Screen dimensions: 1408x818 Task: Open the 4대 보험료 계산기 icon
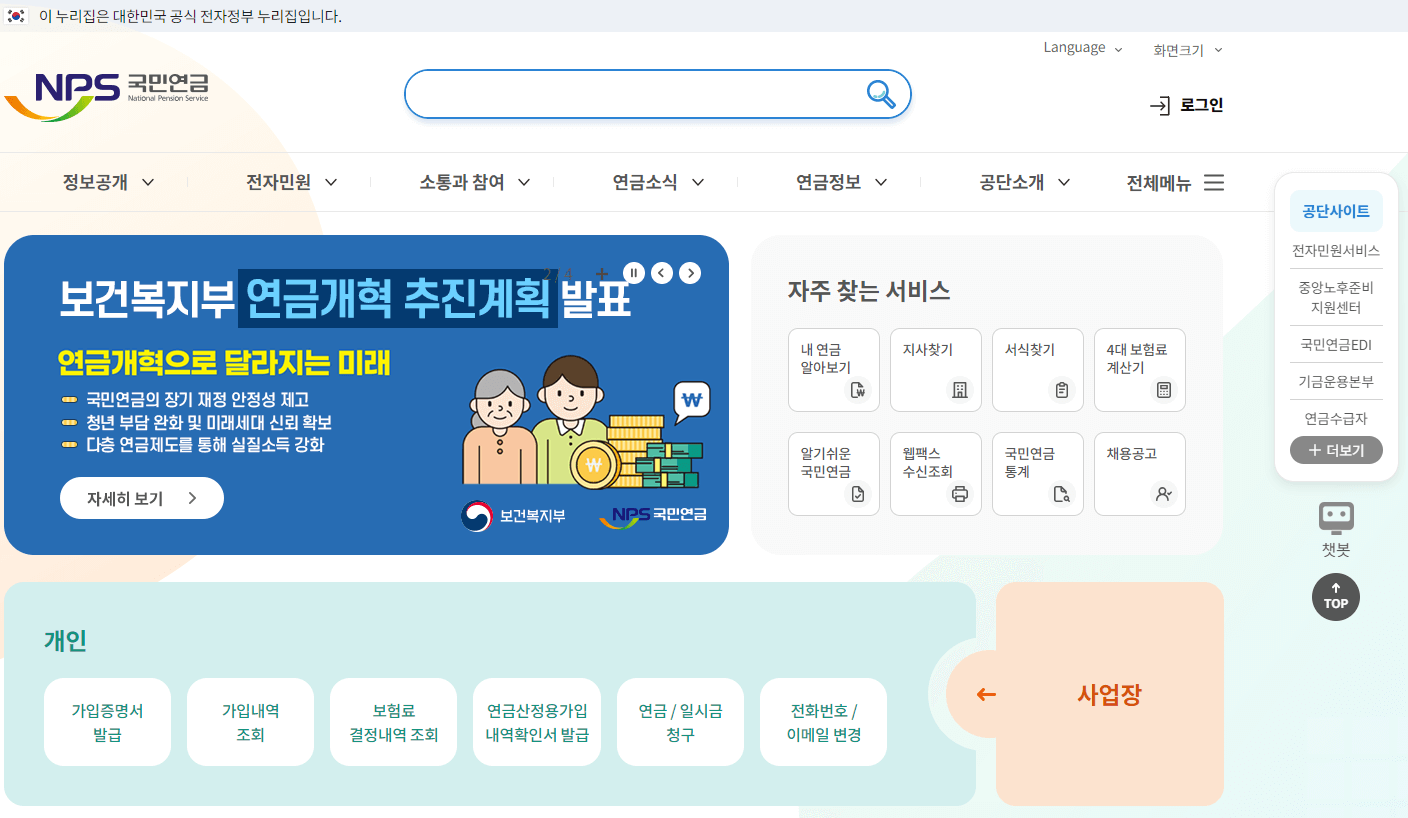point(1139,370)
